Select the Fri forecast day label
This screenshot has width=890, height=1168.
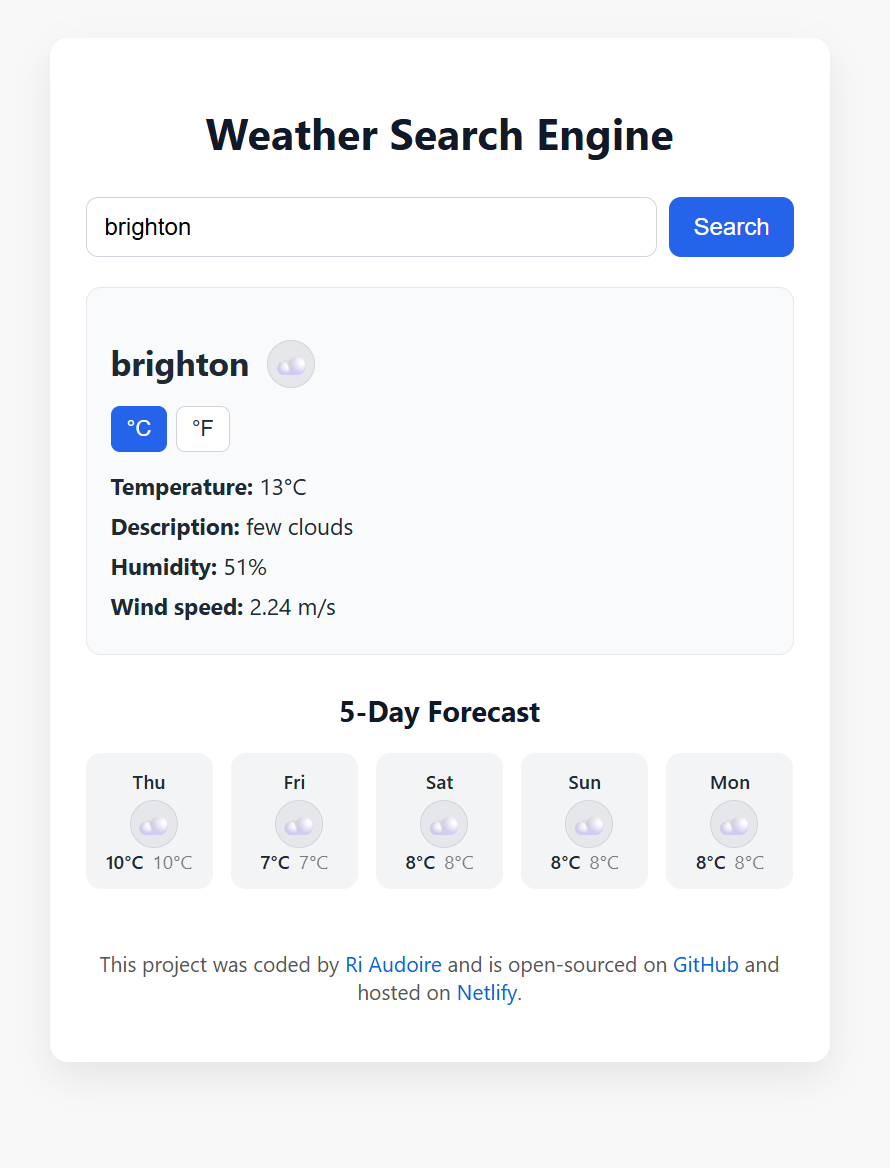click(294, 783)
